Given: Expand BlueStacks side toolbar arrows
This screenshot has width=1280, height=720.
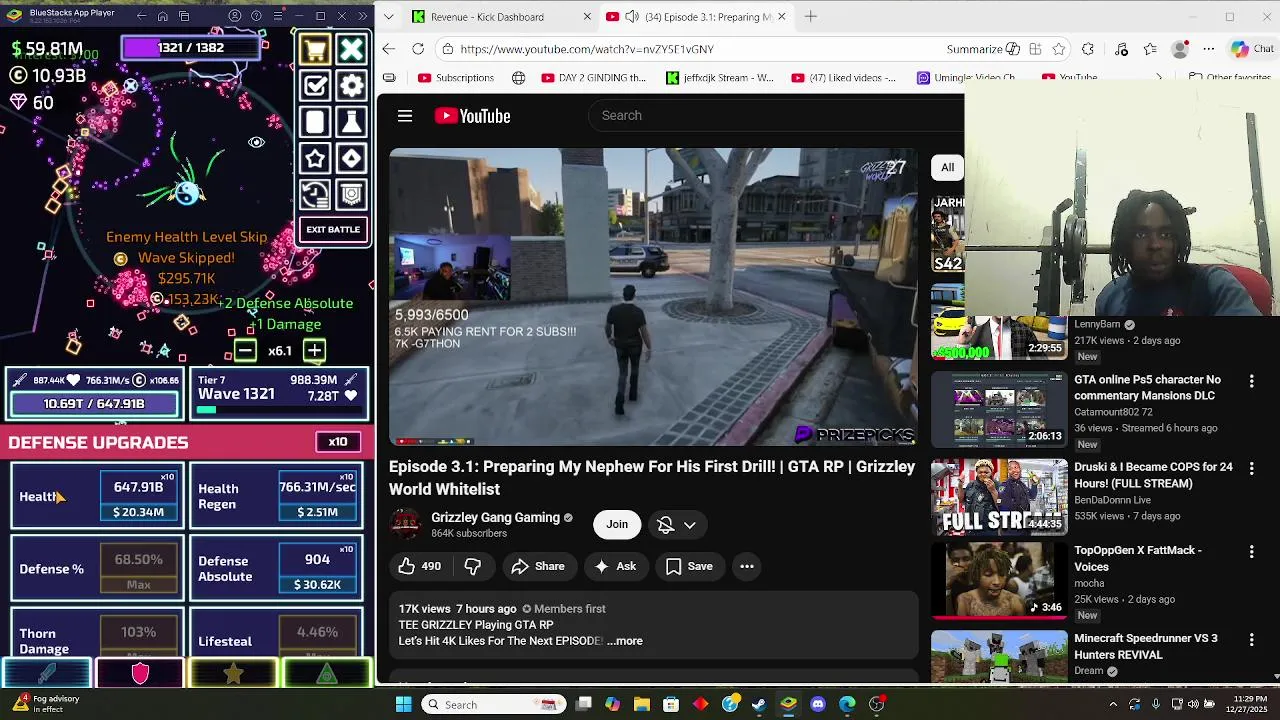Looking at the screenshot, I should pos(363,16).
